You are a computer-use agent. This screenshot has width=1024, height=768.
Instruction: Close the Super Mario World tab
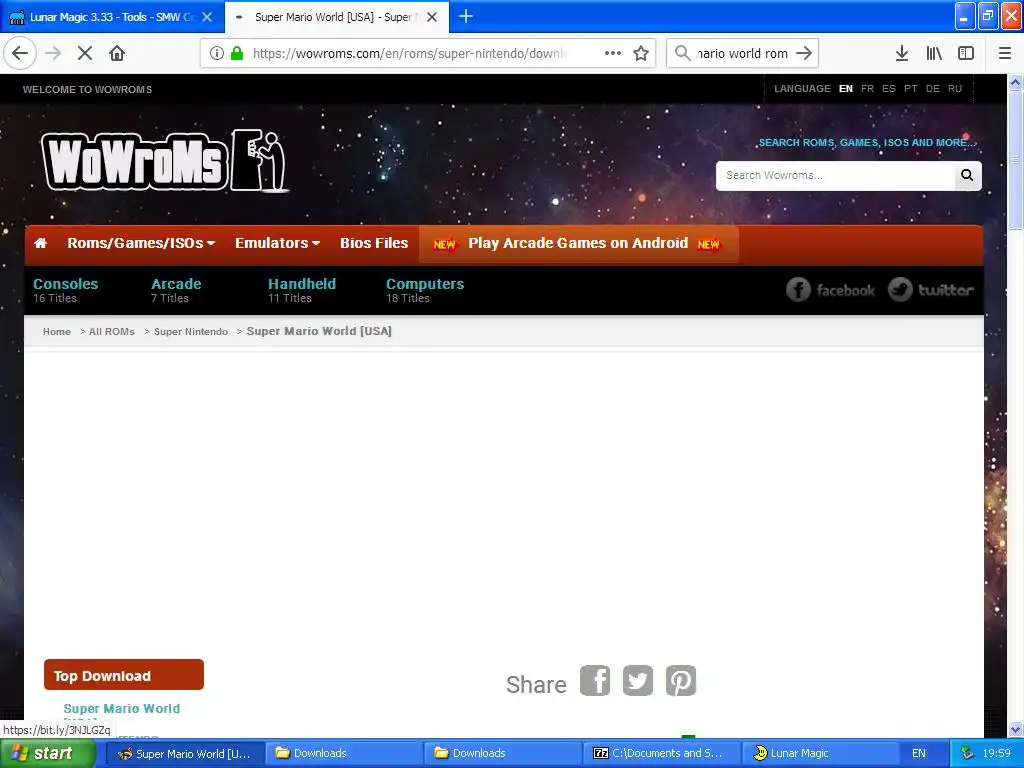click(x=432, y=17)
